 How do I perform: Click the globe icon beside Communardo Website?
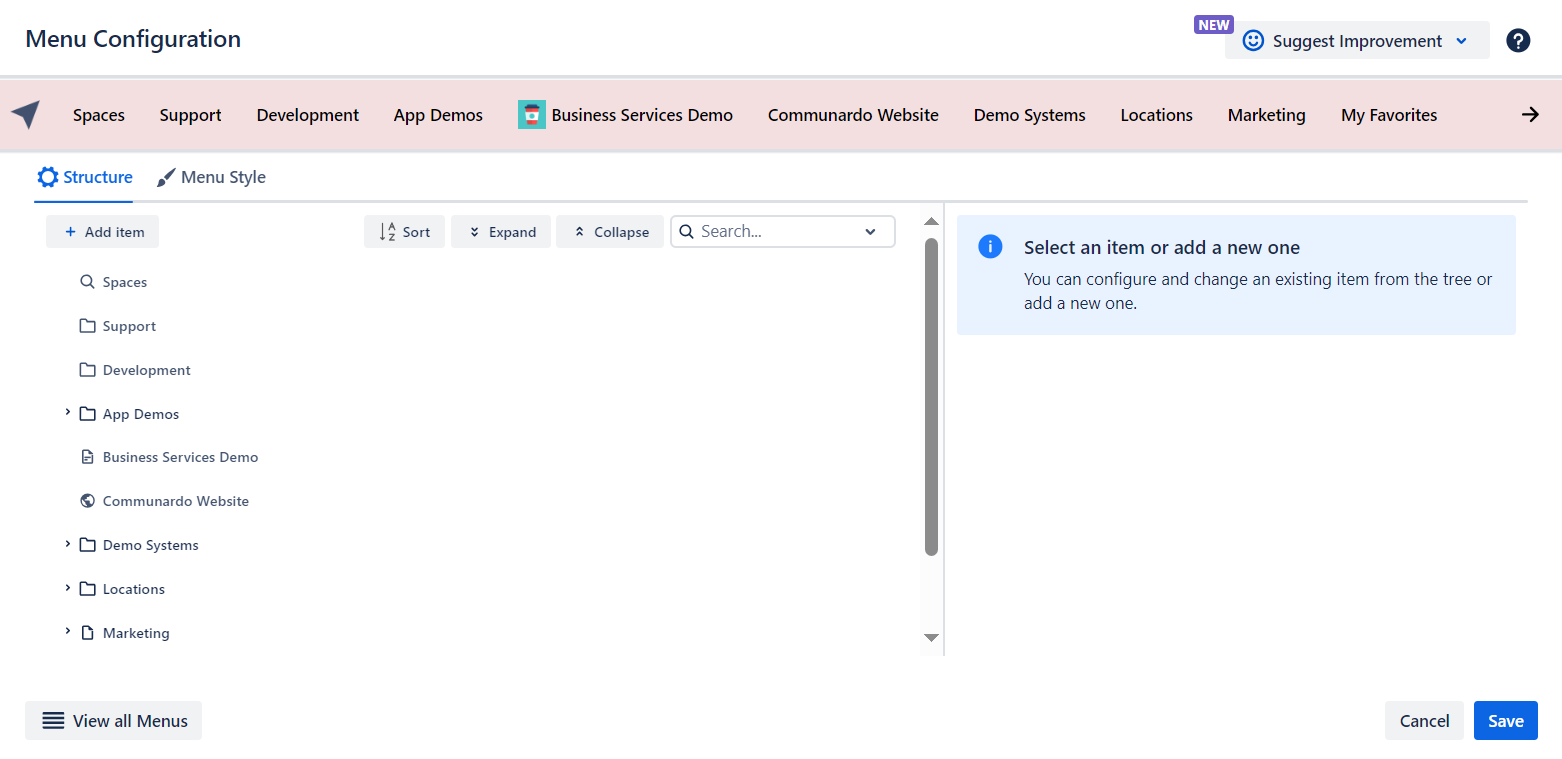coord(87,501)
